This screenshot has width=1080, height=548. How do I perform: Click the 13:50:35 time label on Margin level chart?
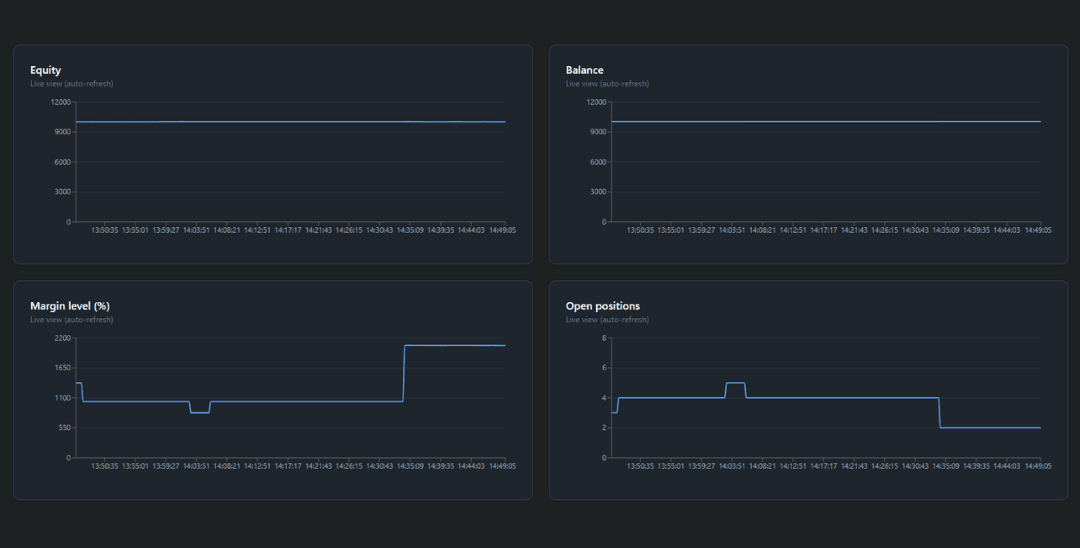tap(105, 466)
